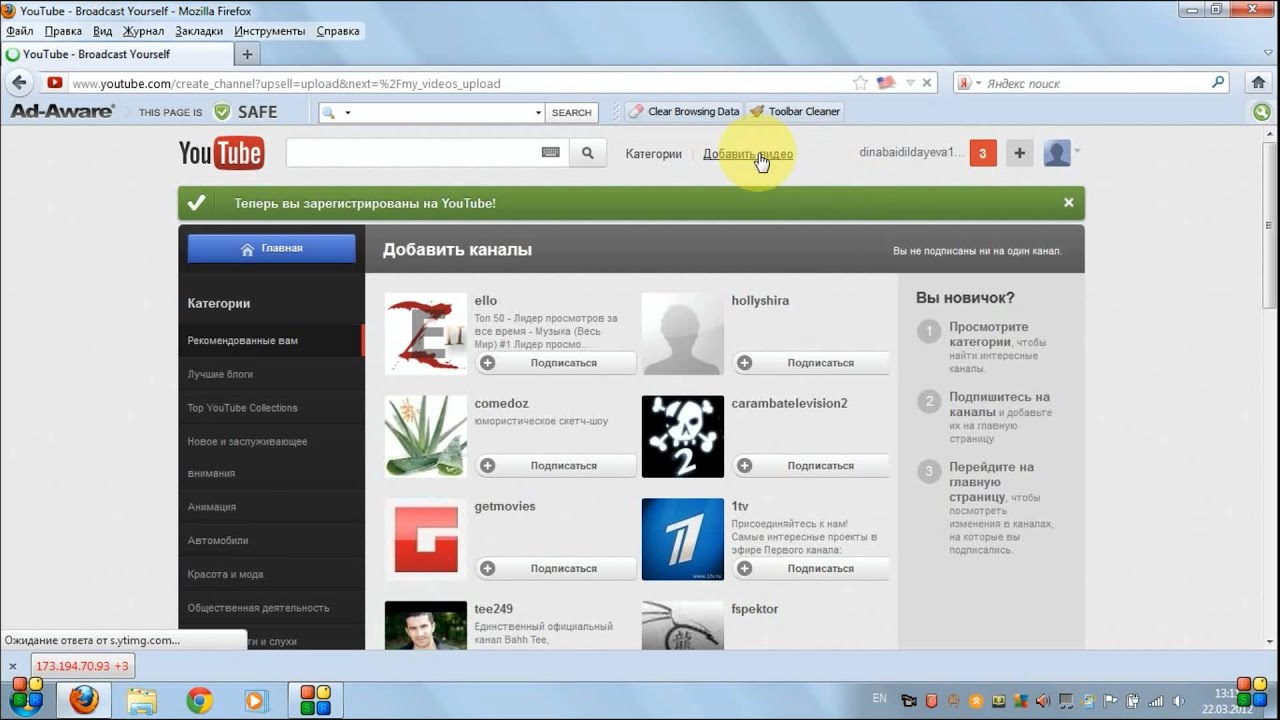Open Chrome from the Windows taskbar
1280x720 pixels.
coord(199,700)
